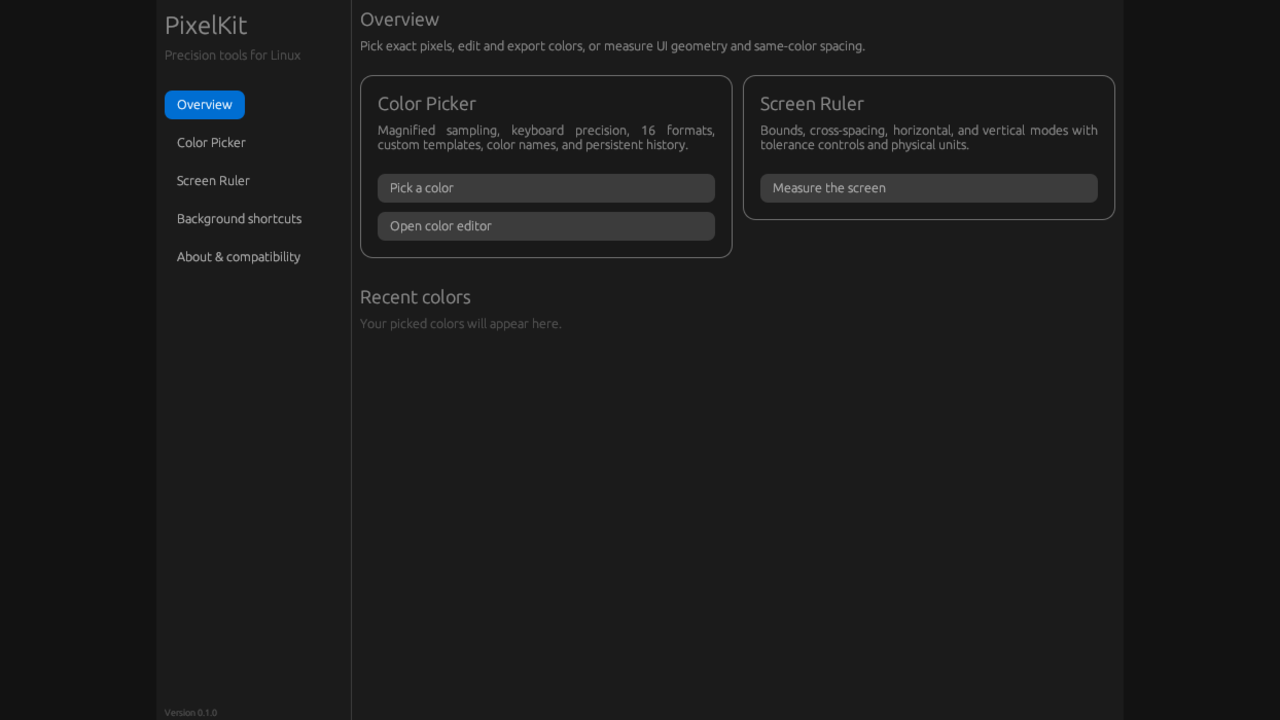The width and height of the screenshot is (1280, 720).
Task: Click the Color Picker card title
Action: tap(427, 104)
